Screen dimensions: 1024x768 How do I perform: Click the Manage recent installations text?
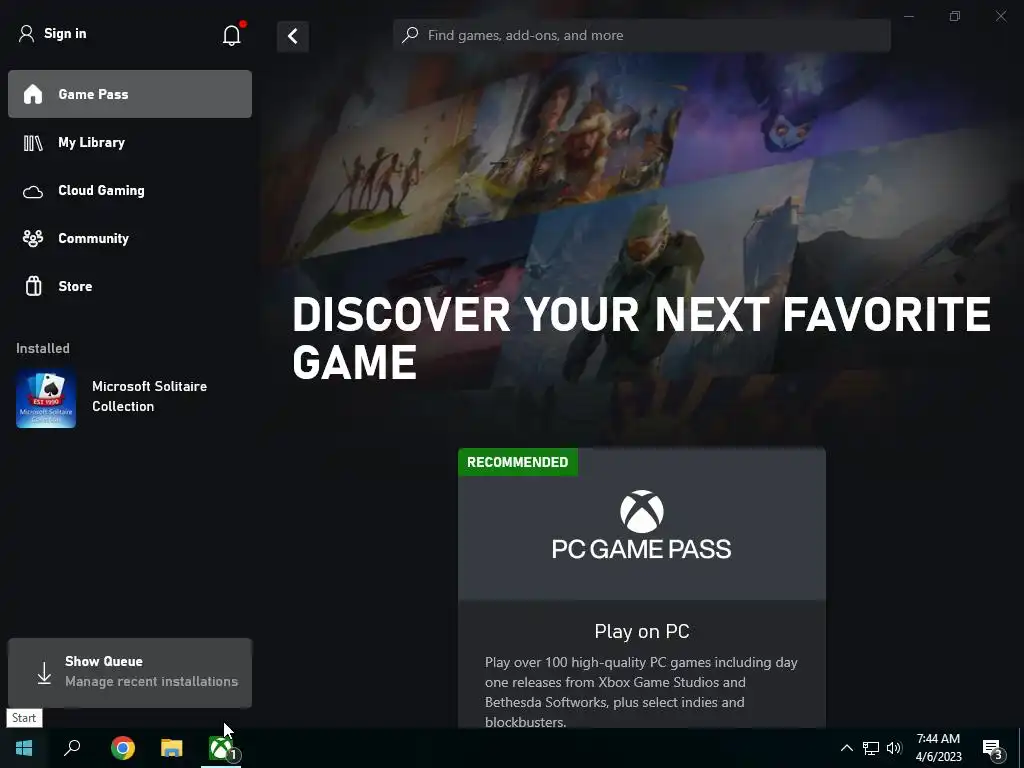pyautogui.click(x=152, y=681)
